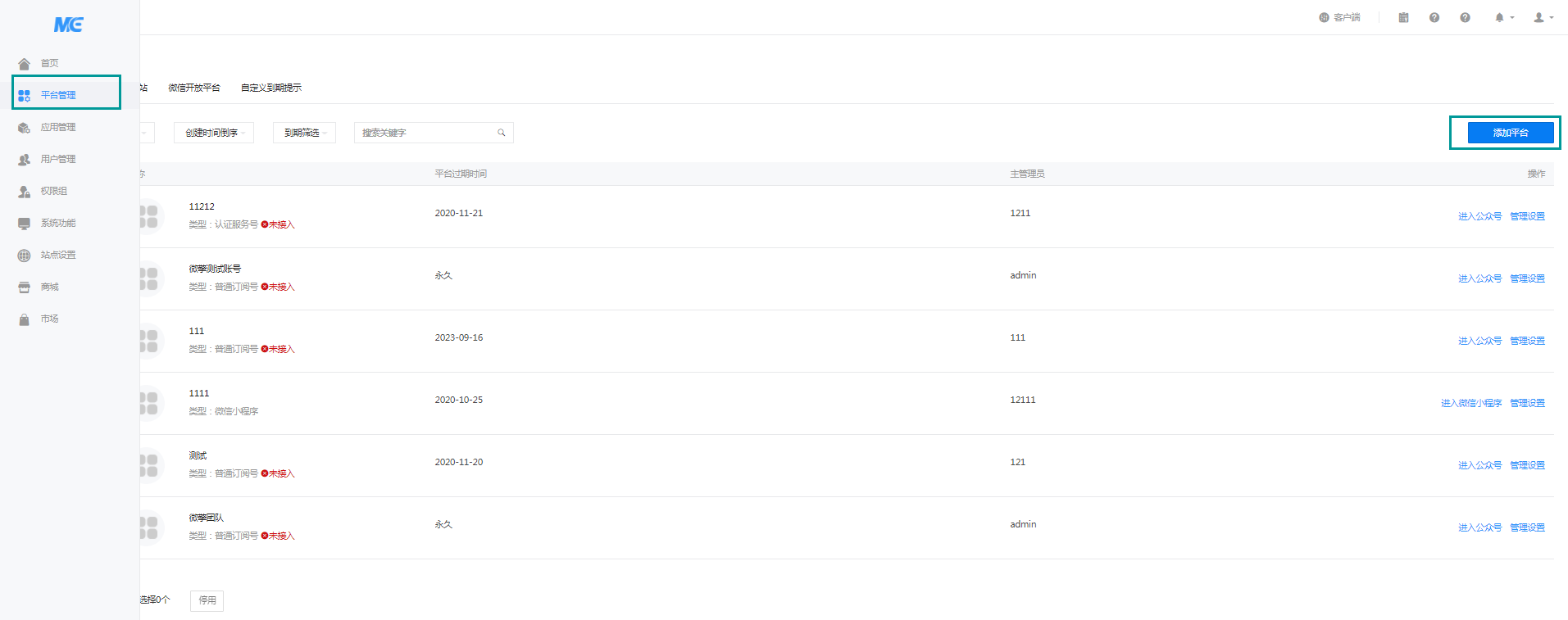
Task: Open 系统功能 in the sidebar
Action: (57, 223)
